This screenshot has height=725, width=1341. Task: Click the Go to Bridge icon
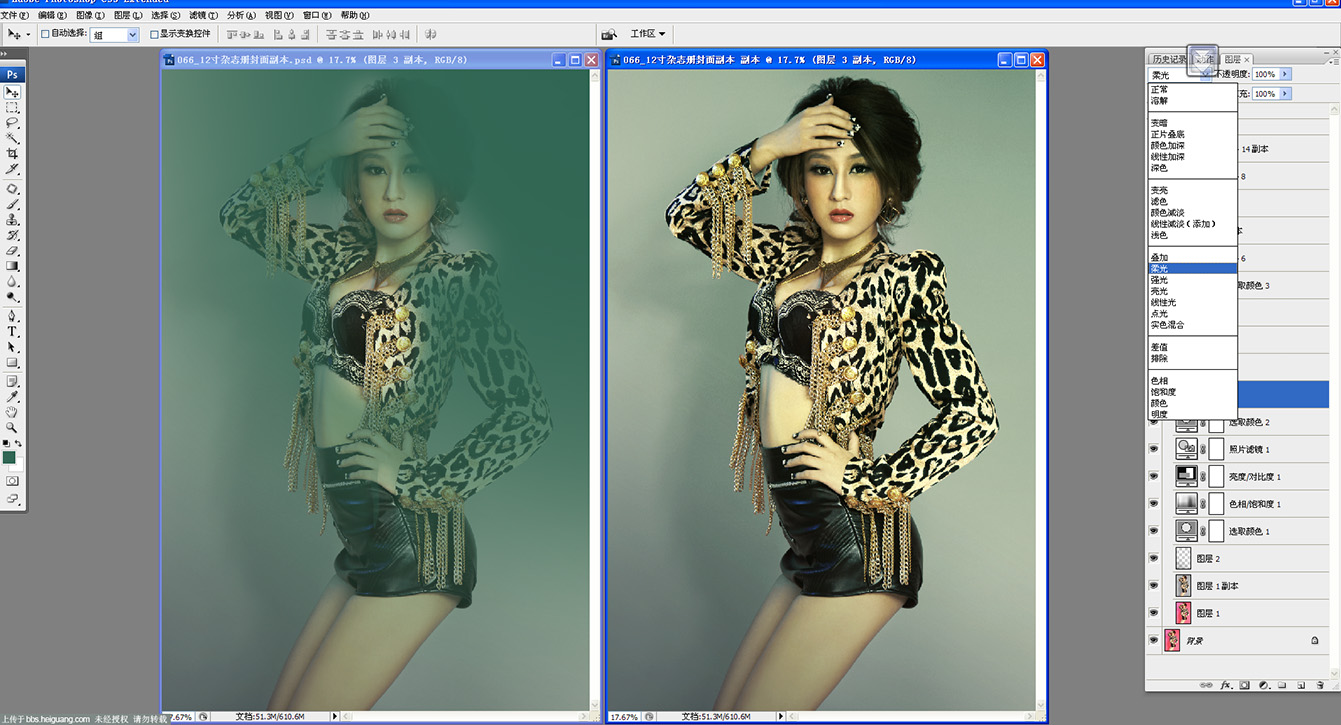point(609,34)
